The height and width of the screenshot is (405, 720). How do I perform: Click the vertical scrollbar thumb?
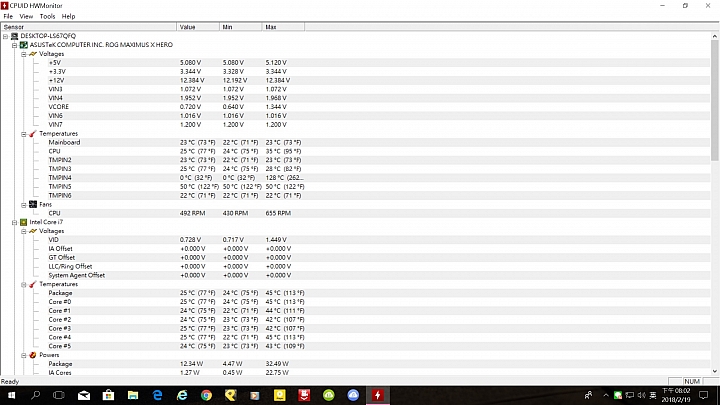point(714,100)
